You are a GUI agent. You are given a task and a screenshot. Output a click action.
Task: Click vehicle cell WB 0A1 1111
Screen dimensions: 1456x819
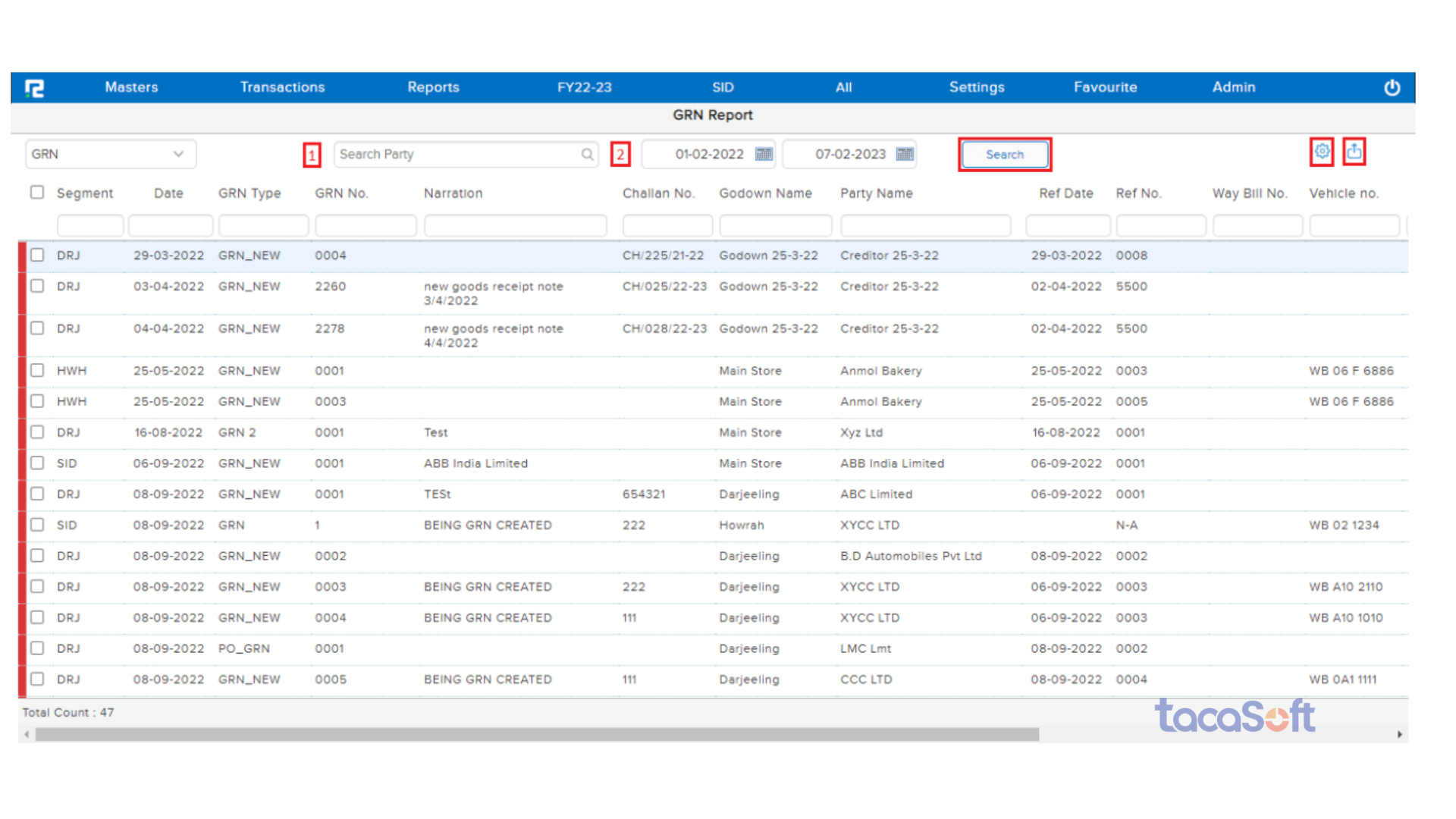pos(1342,679)
